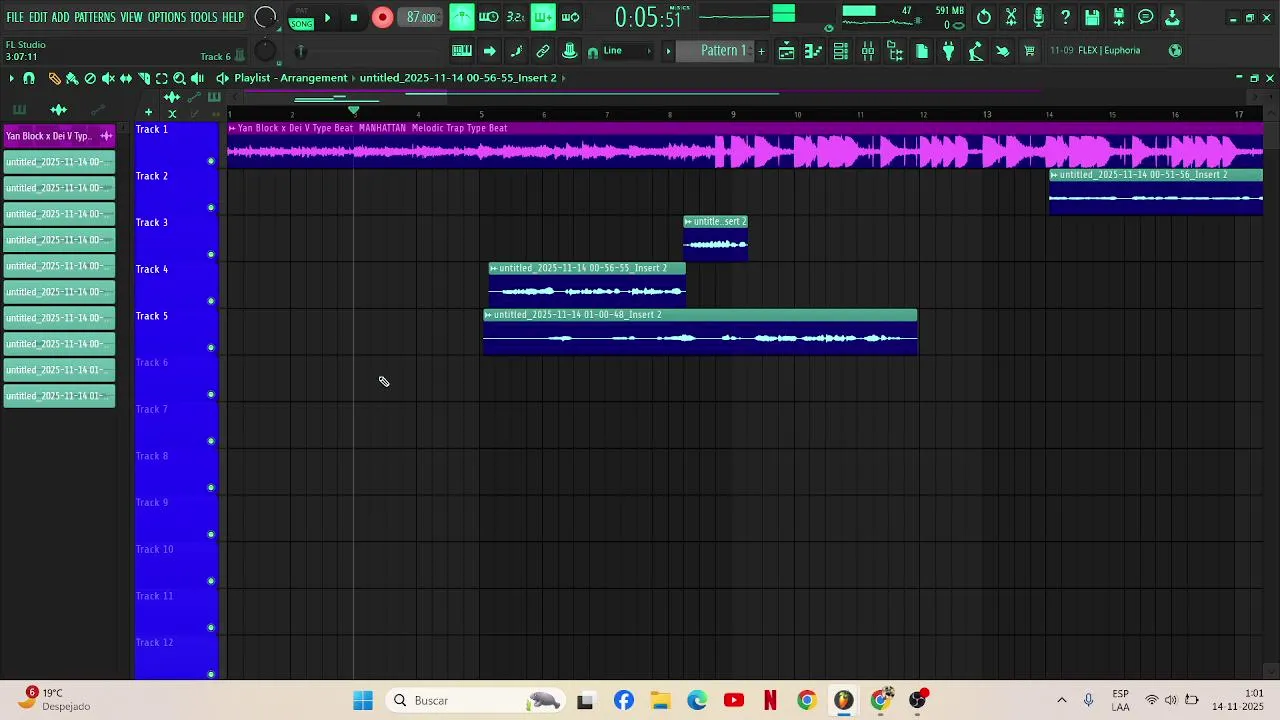1280x720 pixels.
Task: Start playback with the play button
Action: pos(327,18)
